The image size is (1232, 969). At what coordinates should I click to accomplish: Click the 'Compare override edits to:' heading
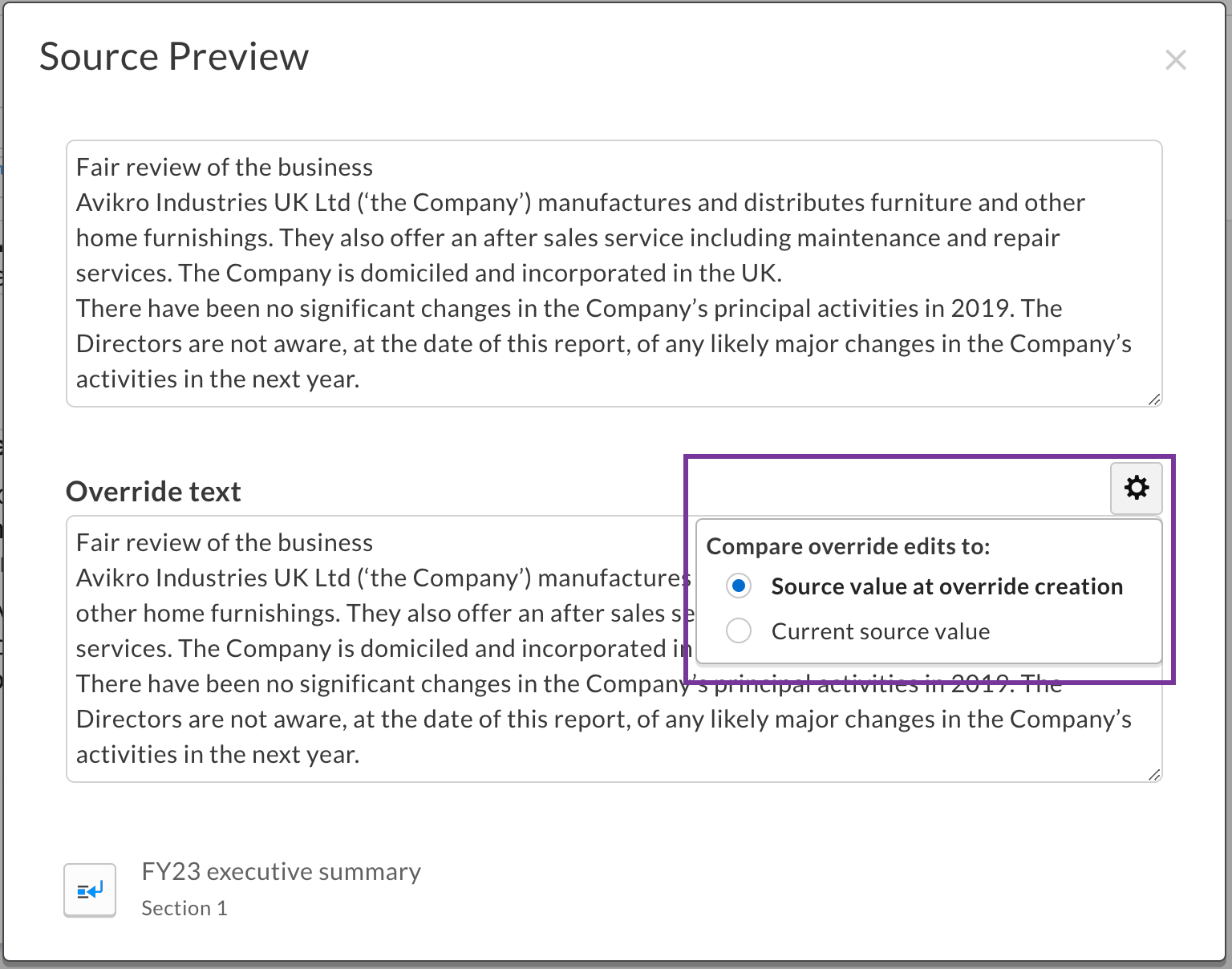[x=848, y=546]
